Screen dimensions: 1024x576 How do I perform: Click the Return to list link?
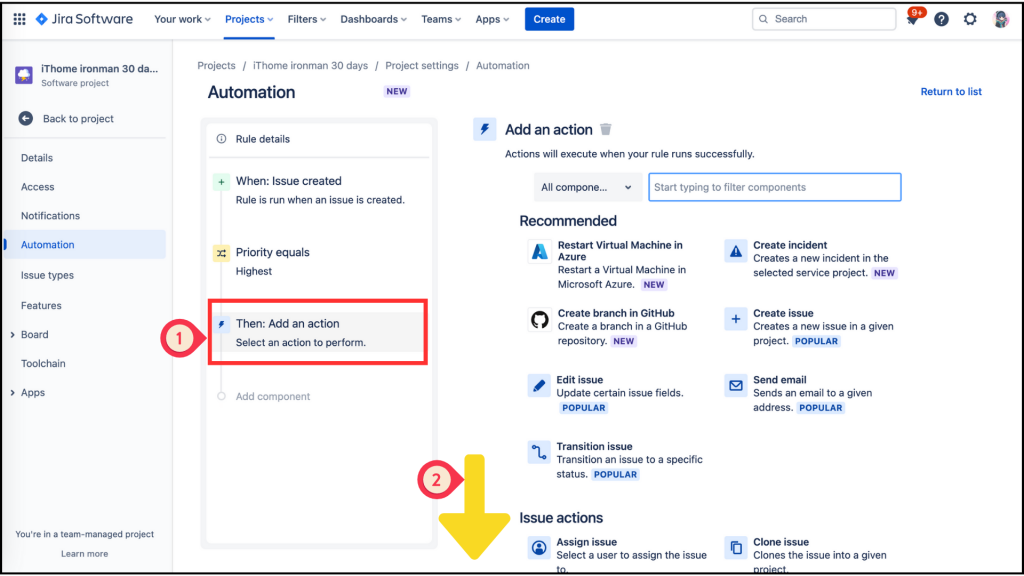[x=951, y=91]
